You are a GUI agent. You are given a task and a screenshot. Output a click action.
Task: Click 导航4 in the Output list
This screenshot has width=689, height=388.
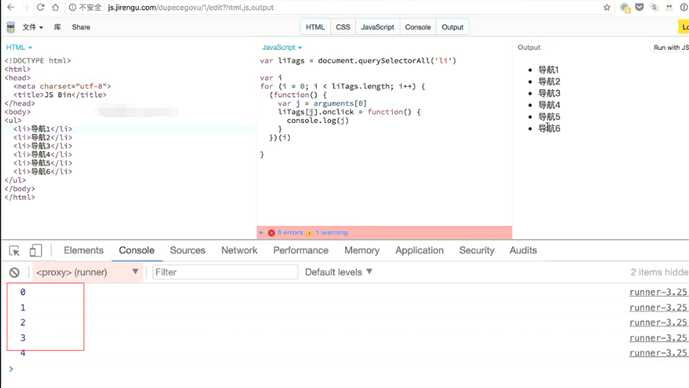(x=549, y=105)
